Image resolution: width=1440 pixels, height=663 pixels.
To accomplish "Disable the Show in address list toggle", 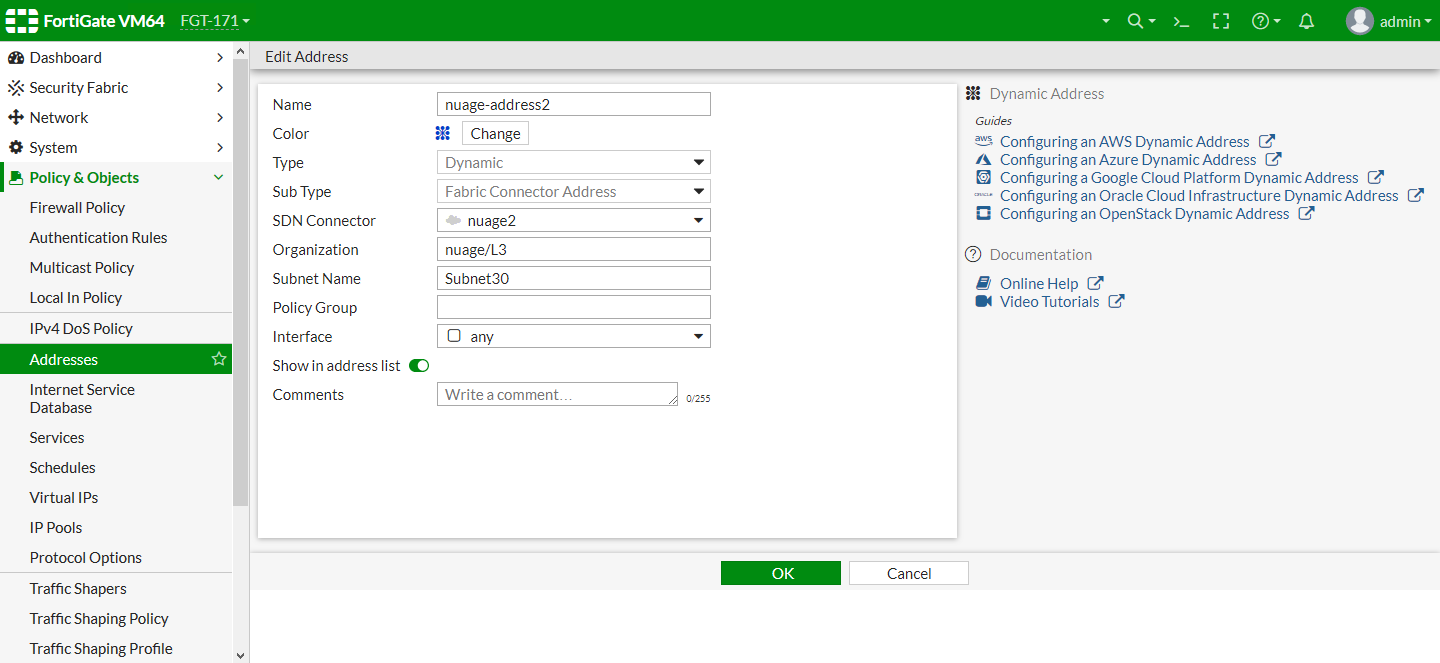I will (418, 365).
